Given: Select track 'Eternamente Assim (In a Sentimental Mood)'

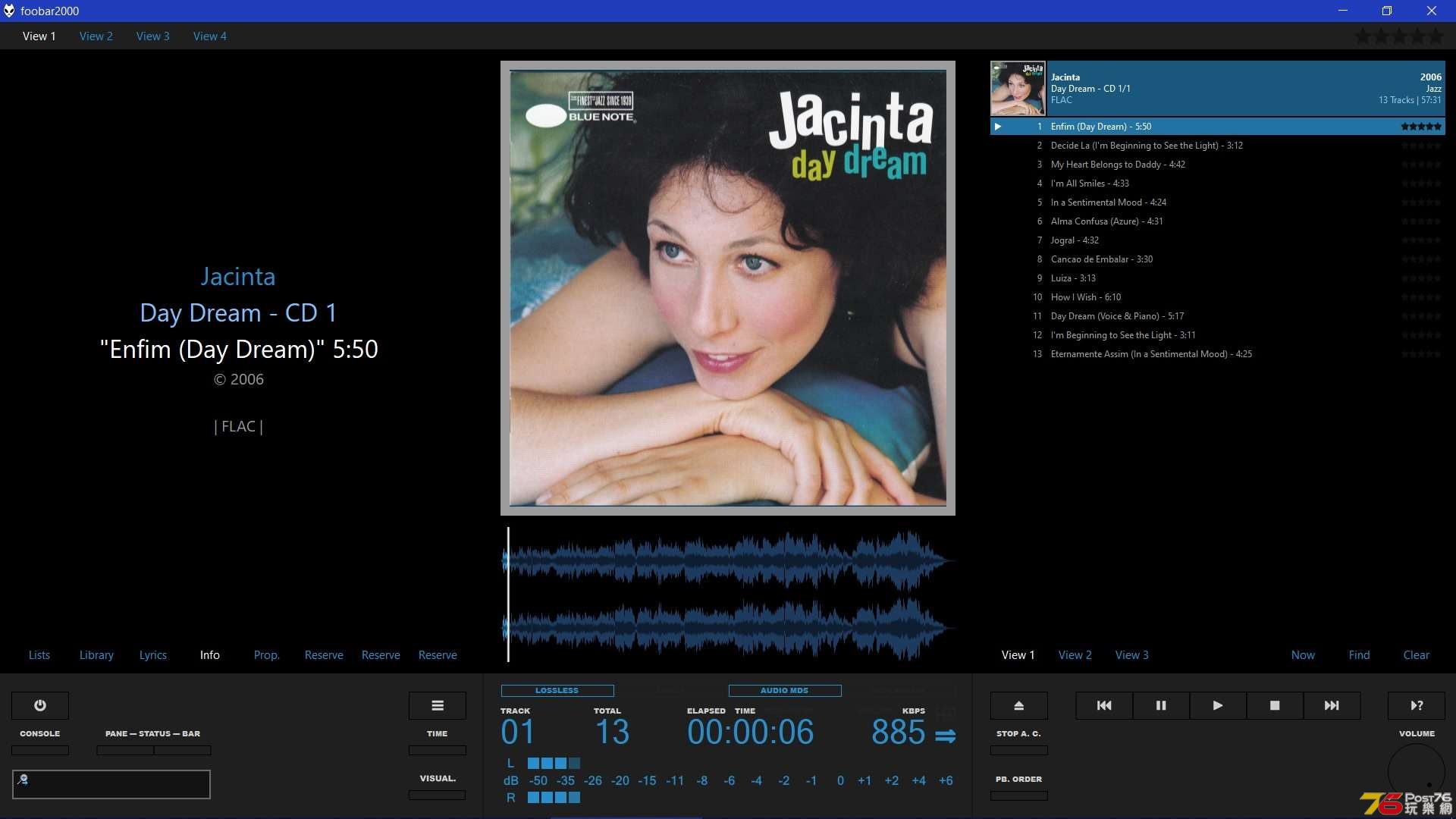Looking at the screenshot, I should click(1218, 354).
